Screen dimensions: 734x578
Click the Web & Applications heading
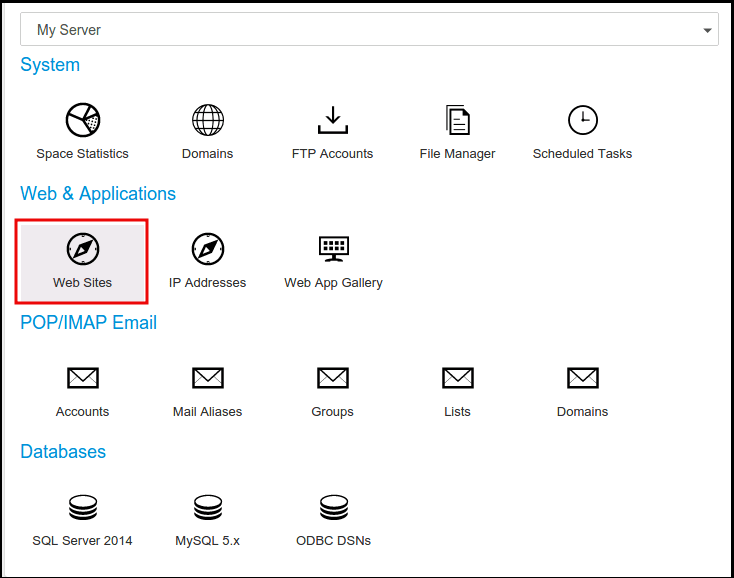tap(98, 194)
